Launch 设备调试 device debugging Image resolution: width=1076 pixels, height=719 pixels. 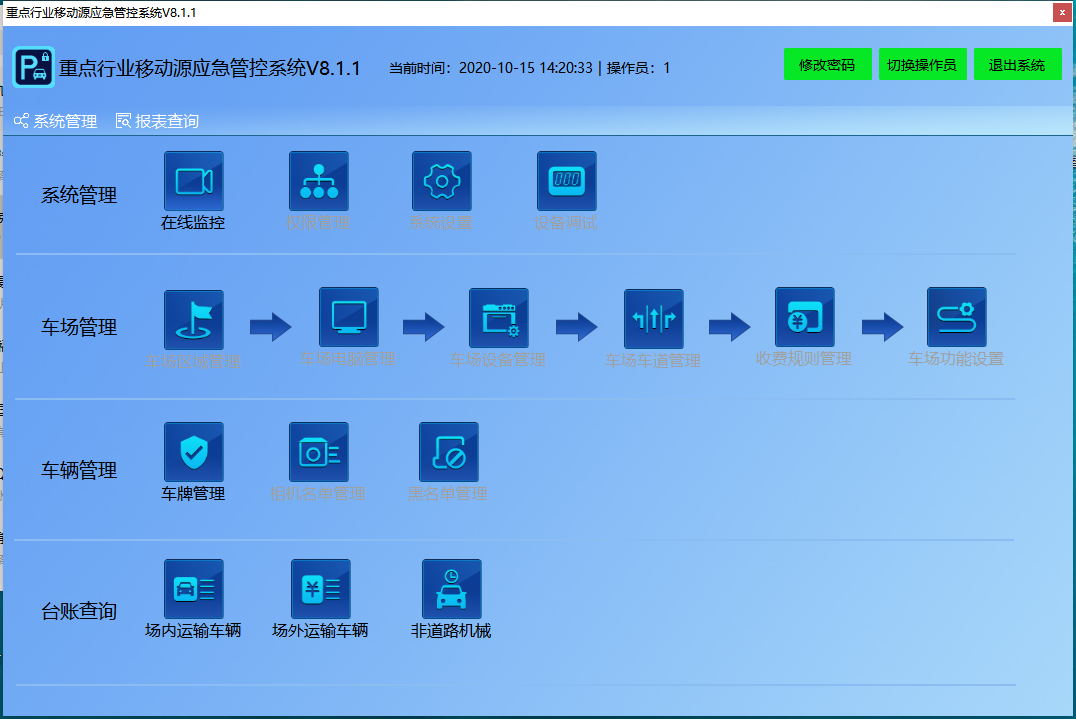[x=566, y=180]
